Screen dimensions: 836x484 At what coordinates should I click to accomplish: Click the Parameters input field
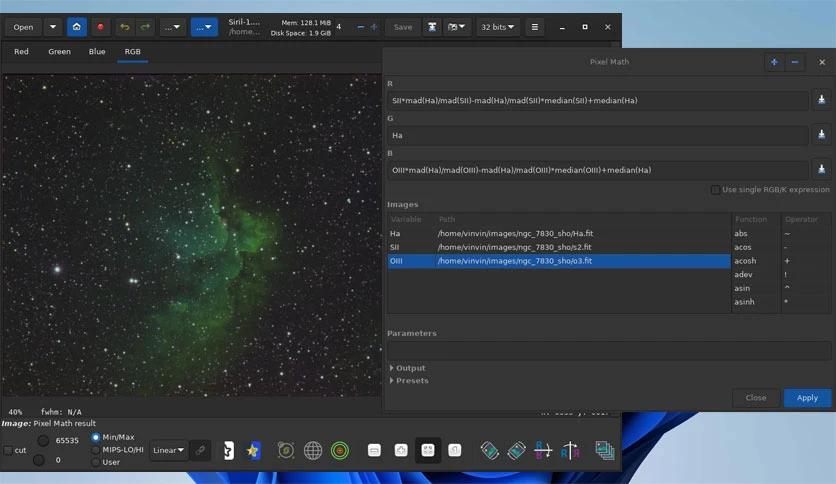point(609,351)
